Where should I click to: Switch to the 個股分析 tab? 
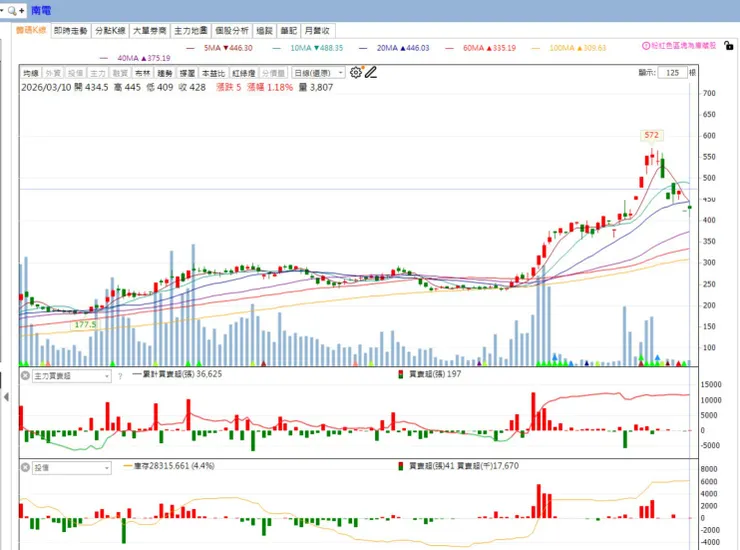point(232,31)
